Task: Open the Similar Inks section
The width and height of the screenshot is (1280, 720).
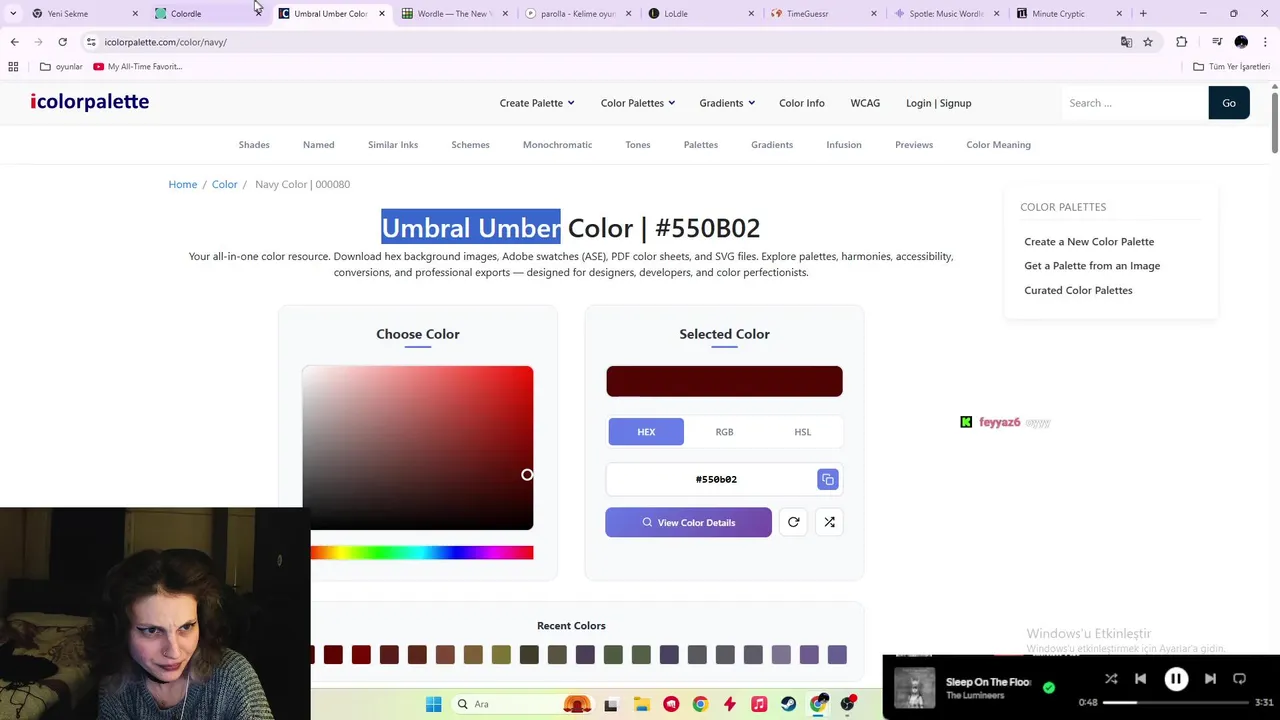Action: point(393,145)
